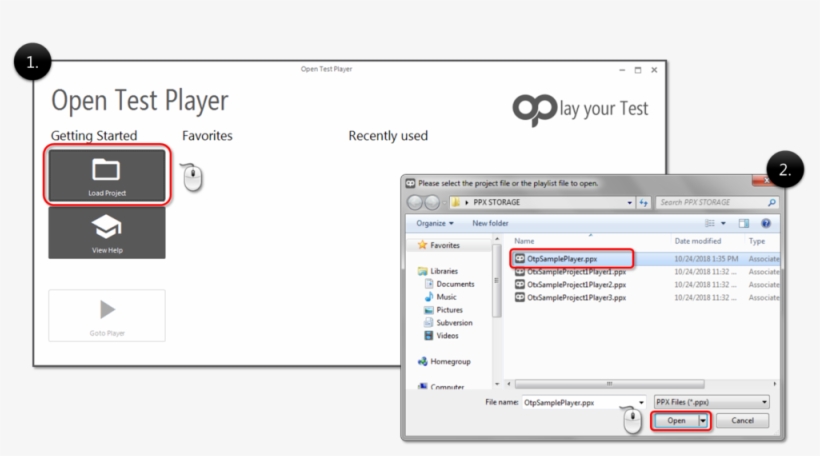This screenshot has width=820, height=456.
Task: Click the OtxSampleProject1Player3.ppx file icon
Action: (519, 298)
